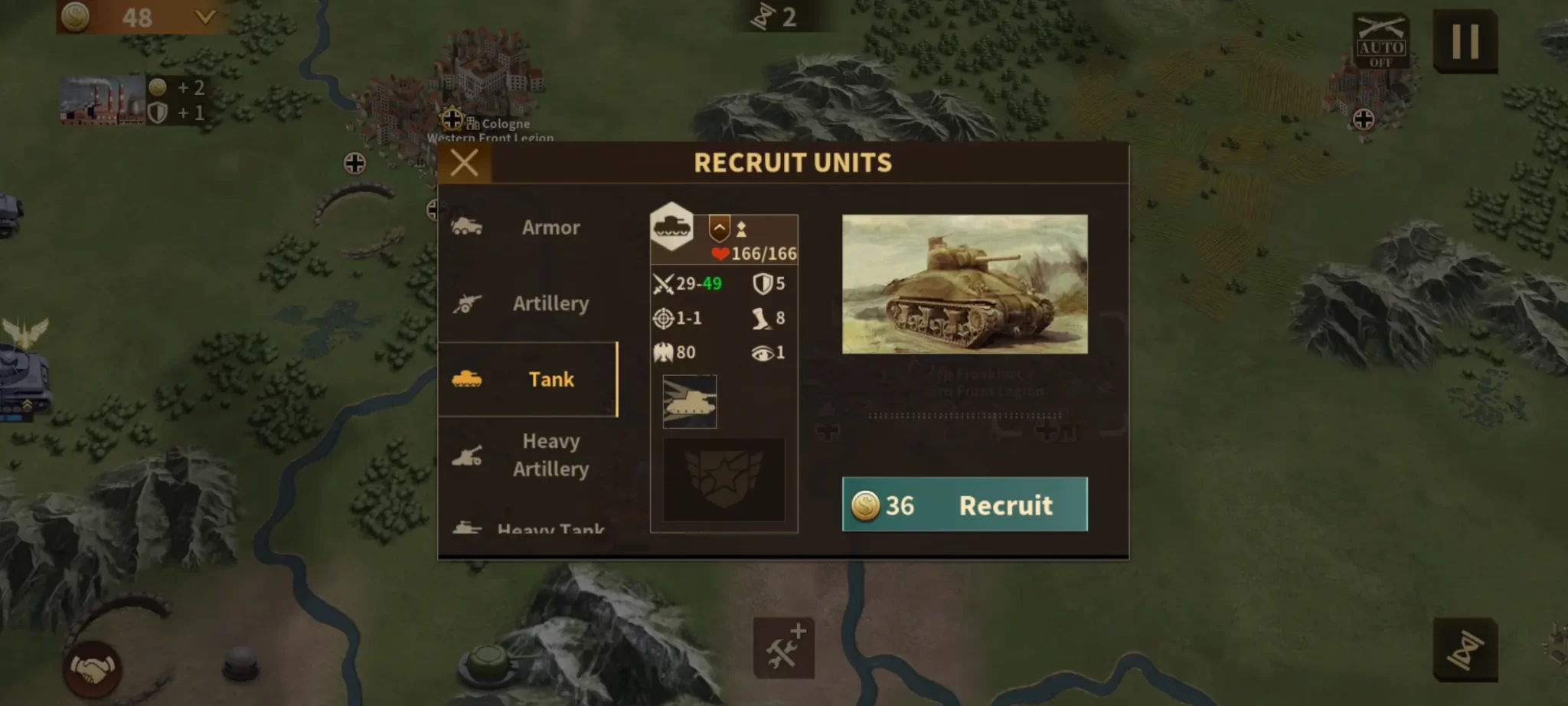
Task: Choose the Tank unit category
Action: point(528,379)
